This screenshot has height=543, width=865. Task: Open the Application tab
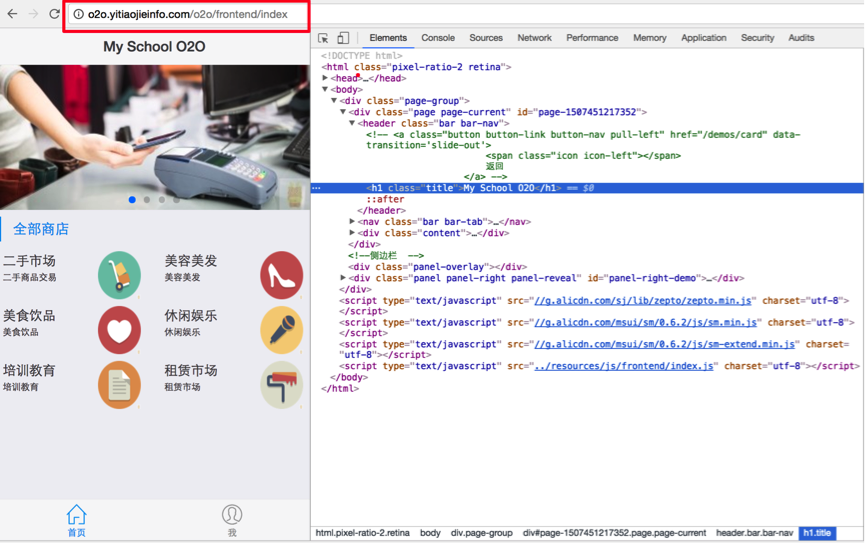tap(703, 38)
